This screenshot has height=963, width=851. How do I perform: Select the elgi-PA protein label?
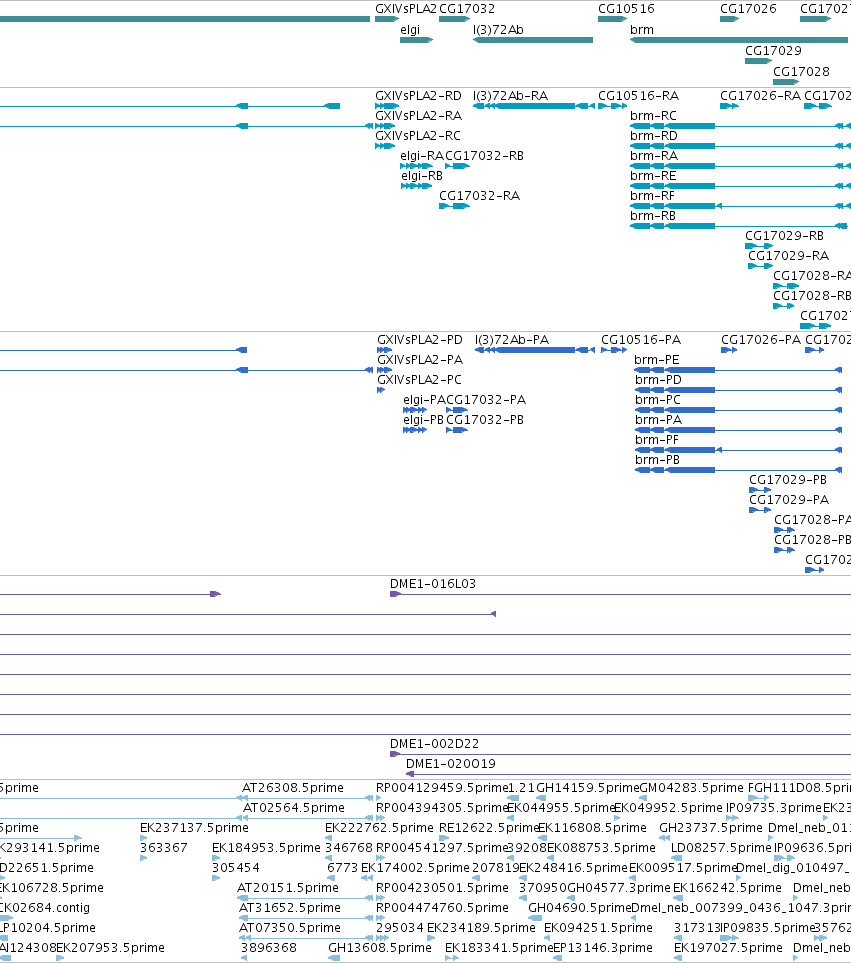(424, 400)
